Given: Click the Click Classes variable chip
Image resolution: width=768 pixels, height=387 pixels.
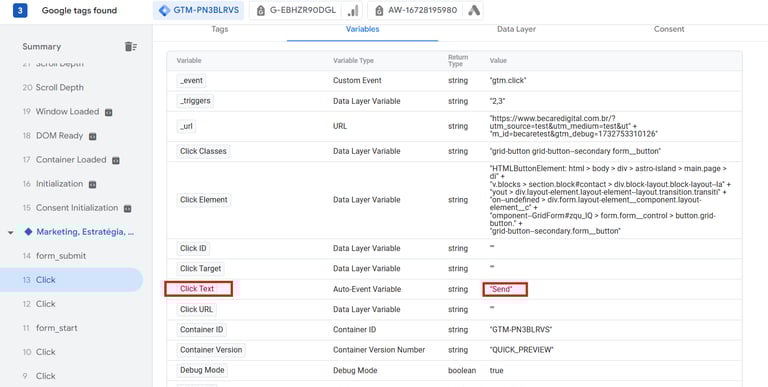Looking at the screenshot, I should [203, 151].
